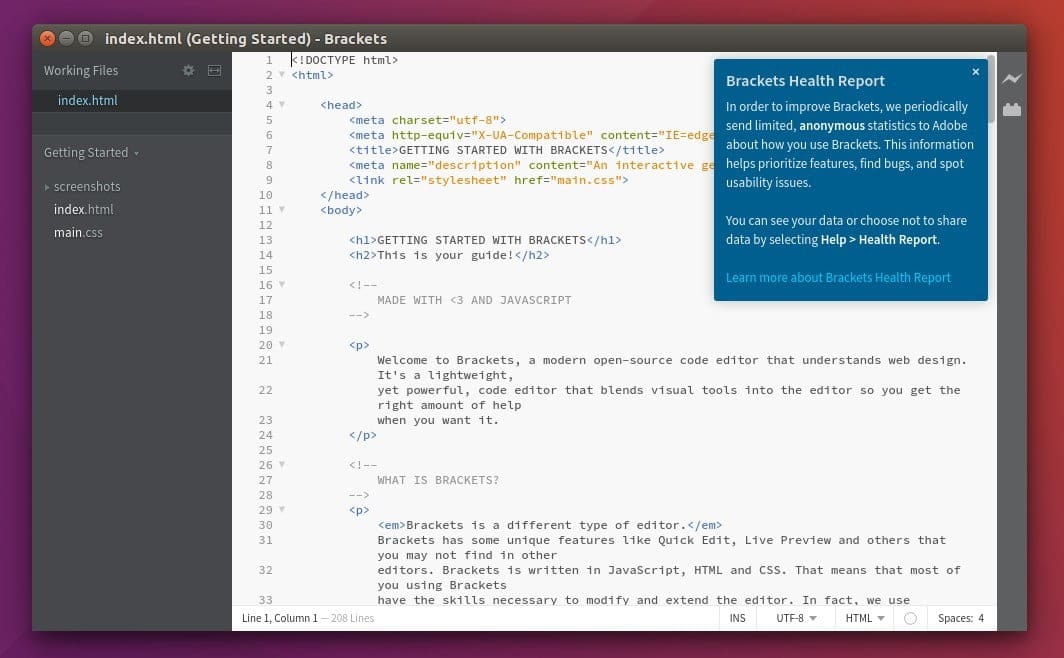This screenshot has height=658, width=1064.
Task: Fold the body tag arrow on line 11
Action: coord(282,210)
